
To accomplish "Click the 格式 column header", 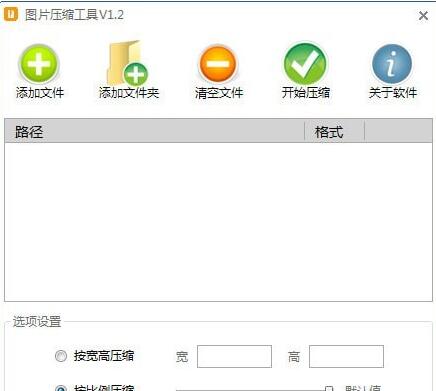I will click(x=335, y=132).
